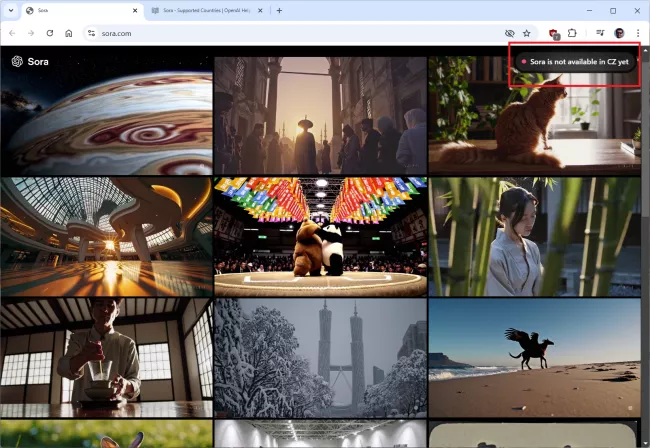This screenshot has height=448, width=650.
Task: Click the Sora logo in page header
Action: (30, 61)
